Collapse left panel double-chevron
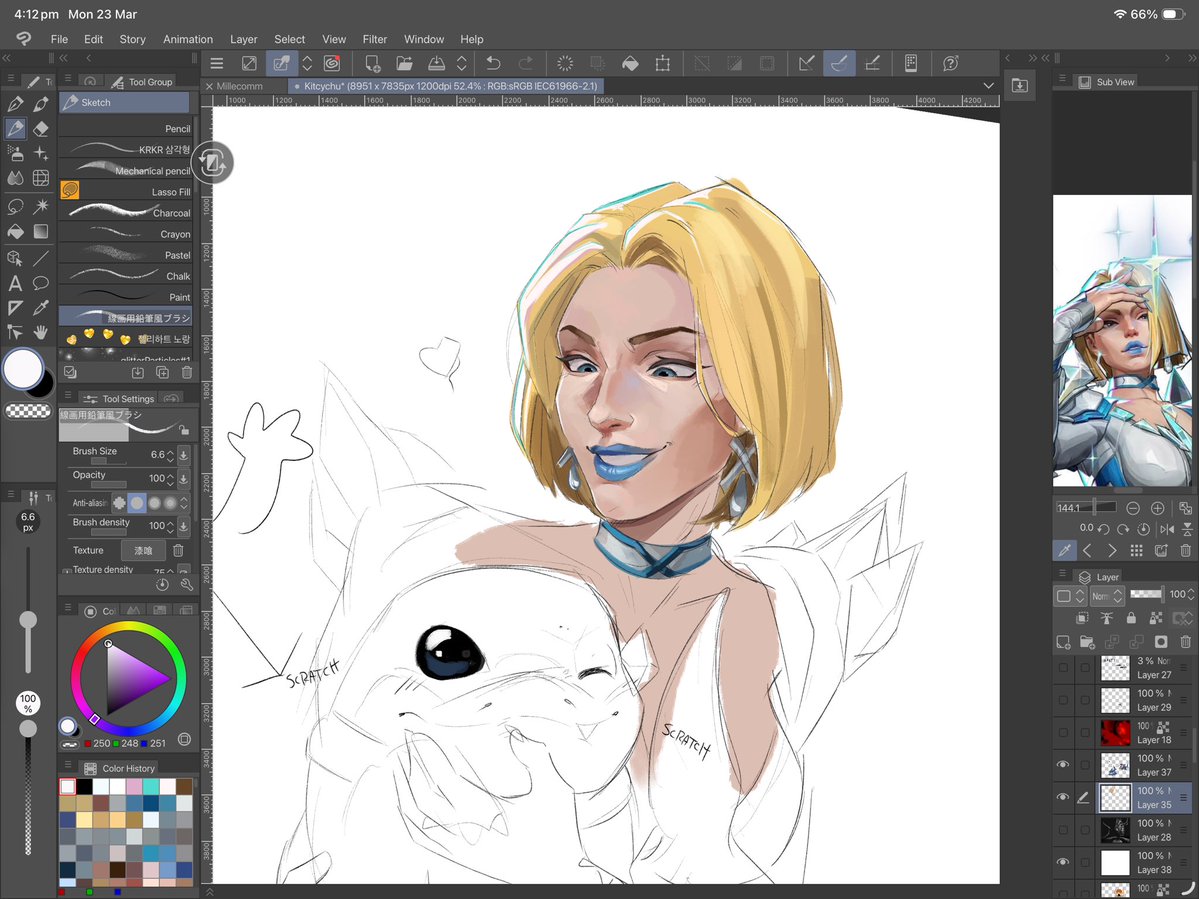The width and height of the screenshot is (1199, 899). [6, 58]
